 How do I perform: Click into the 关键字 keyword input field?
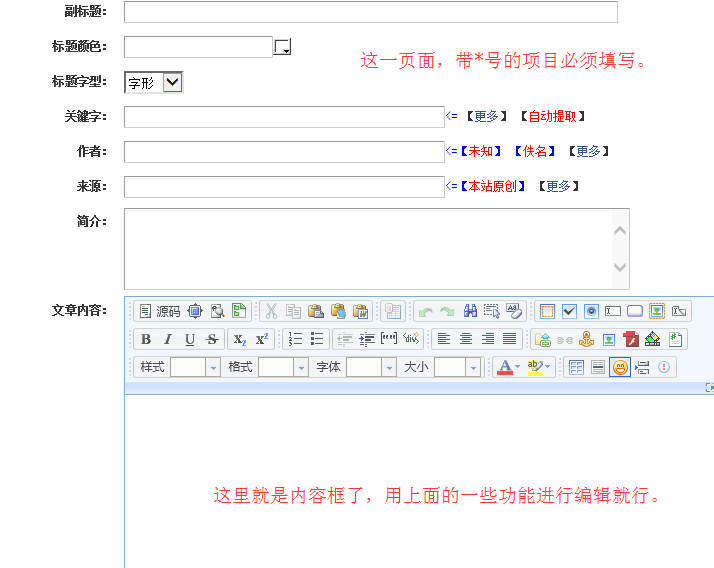tap(283, 116)
